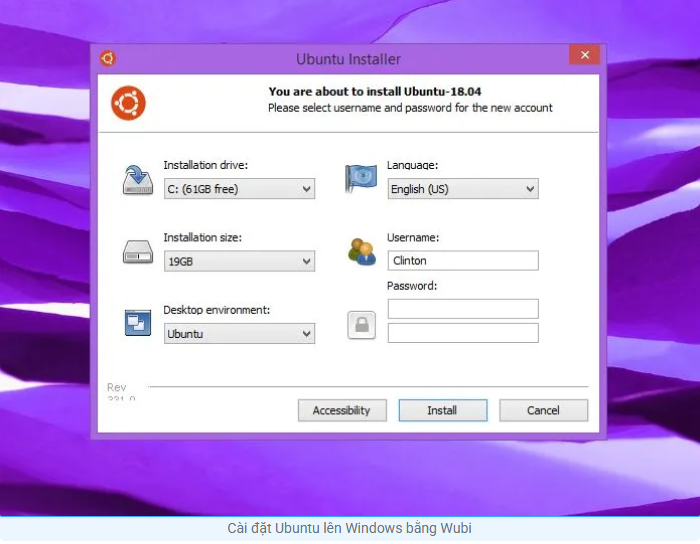Click the 'Rev' revision text

point(117,387)
